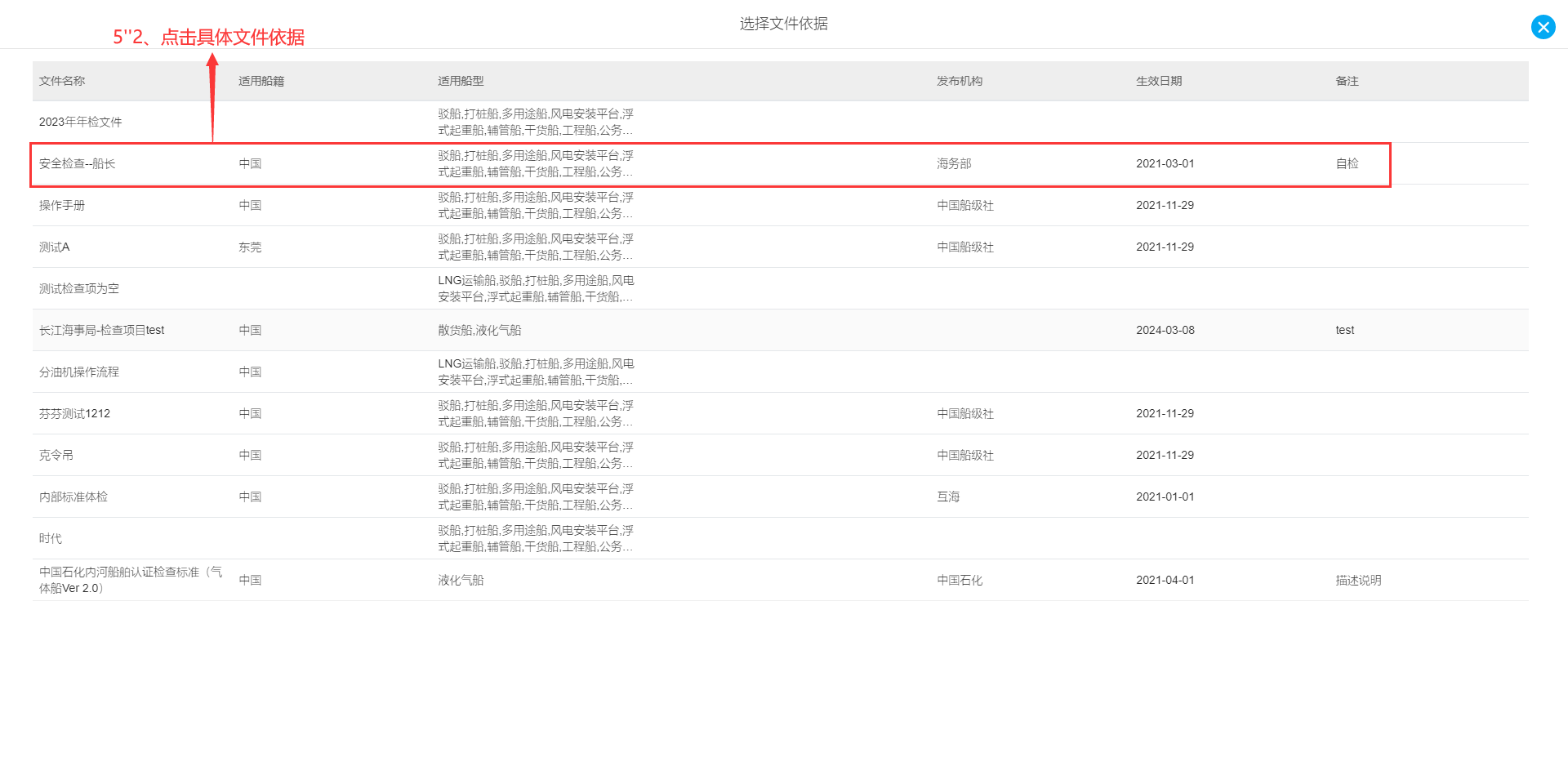Image resolution: width=1568 pixels, height=766 pixels.
Task: Select the 克令吊 file
Action: point(56,455)
